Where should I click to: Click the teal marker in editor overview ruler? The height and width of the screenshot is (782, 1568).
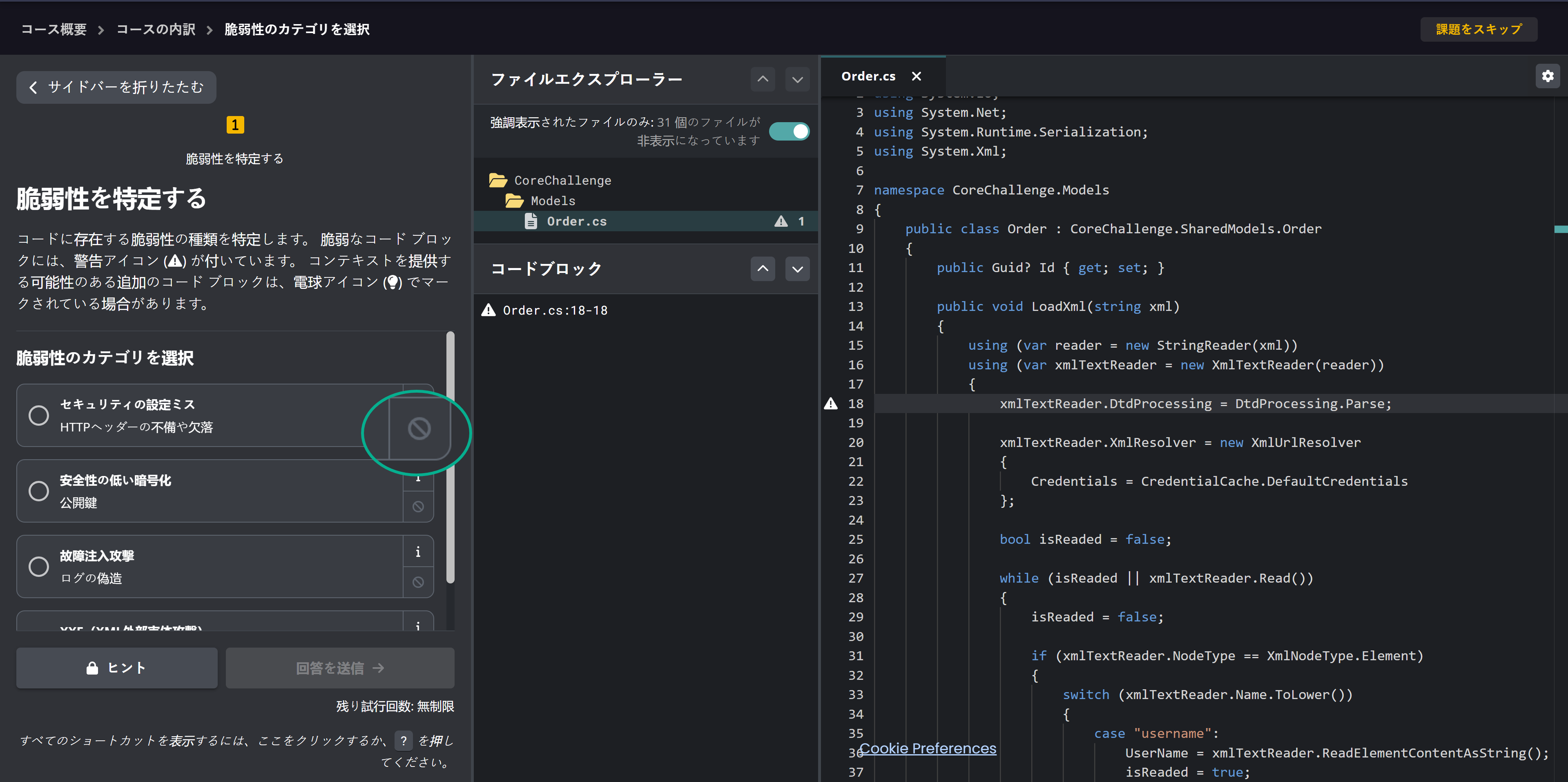coord(1561,229)
